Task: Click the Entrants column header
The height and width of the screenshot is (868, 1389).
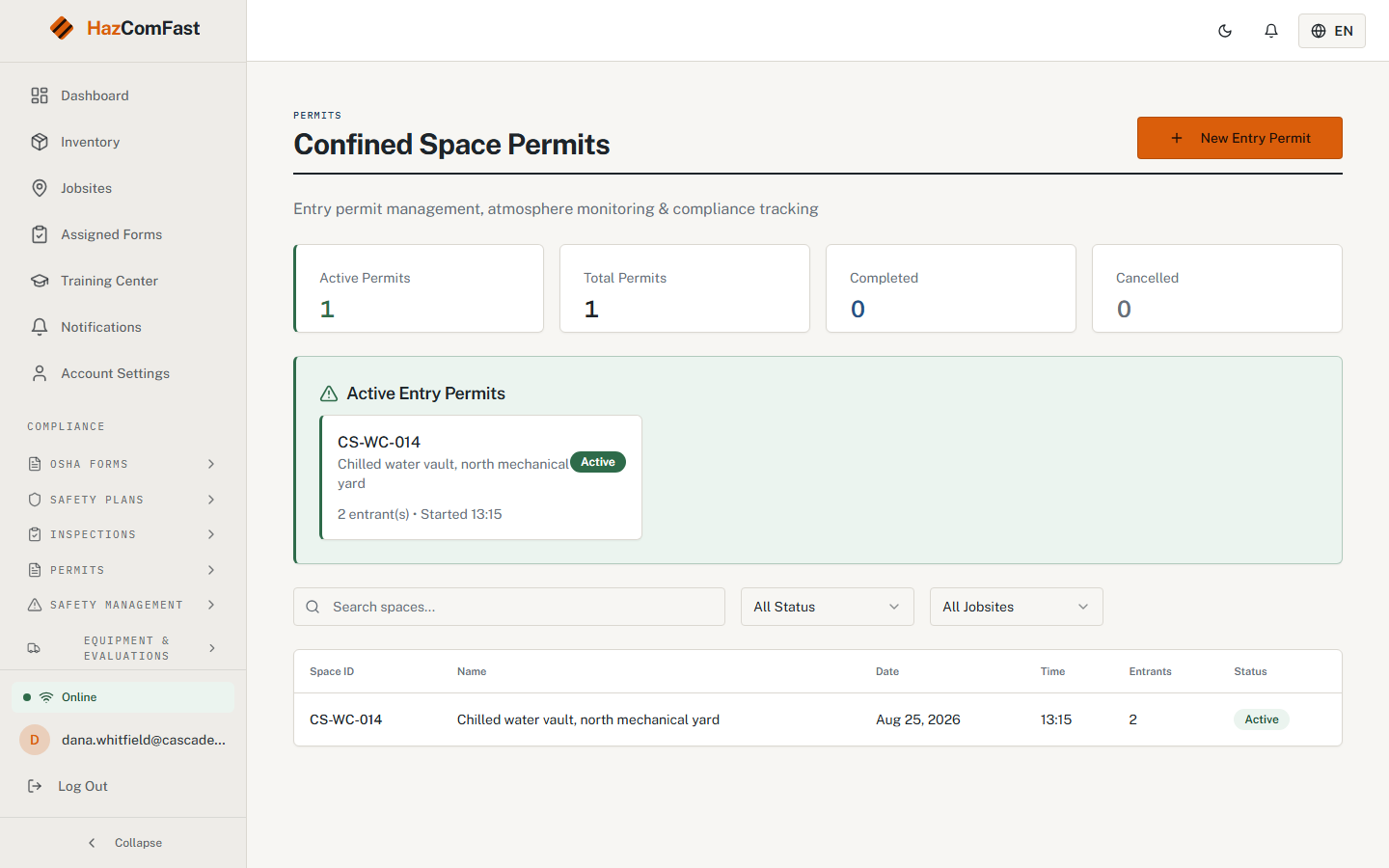Action: [x=1151, y=671]
